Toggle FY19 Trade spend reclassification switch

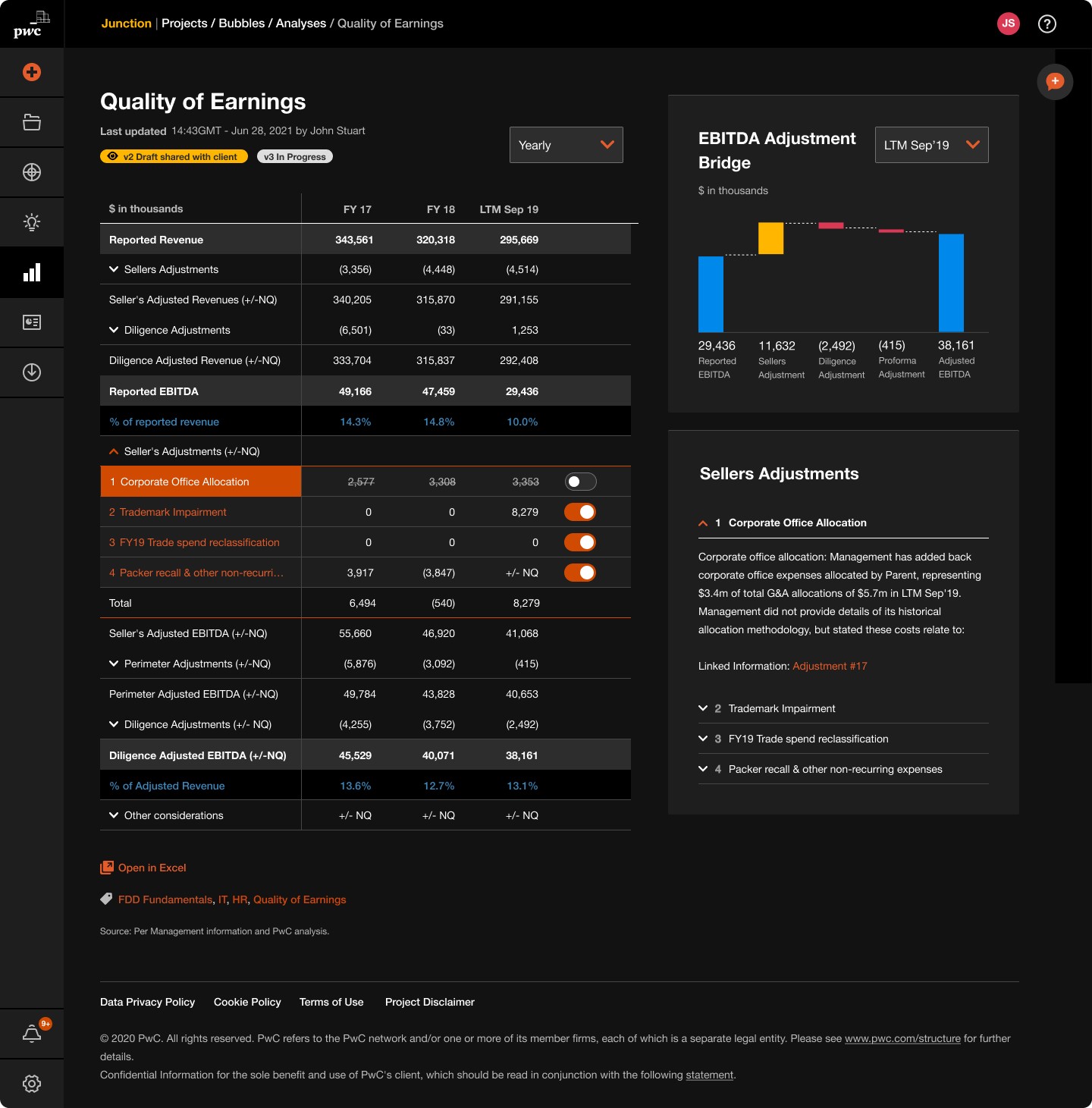580,542
